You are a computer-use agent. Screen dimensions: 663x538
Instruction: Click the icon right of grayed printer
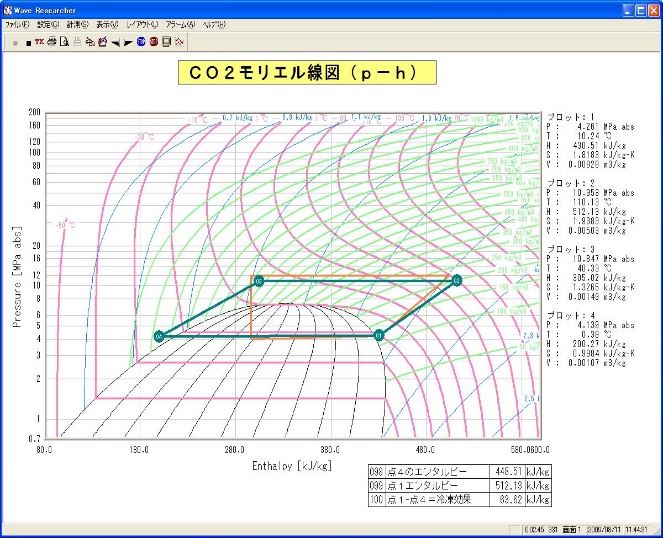click(x=90, y=41)
